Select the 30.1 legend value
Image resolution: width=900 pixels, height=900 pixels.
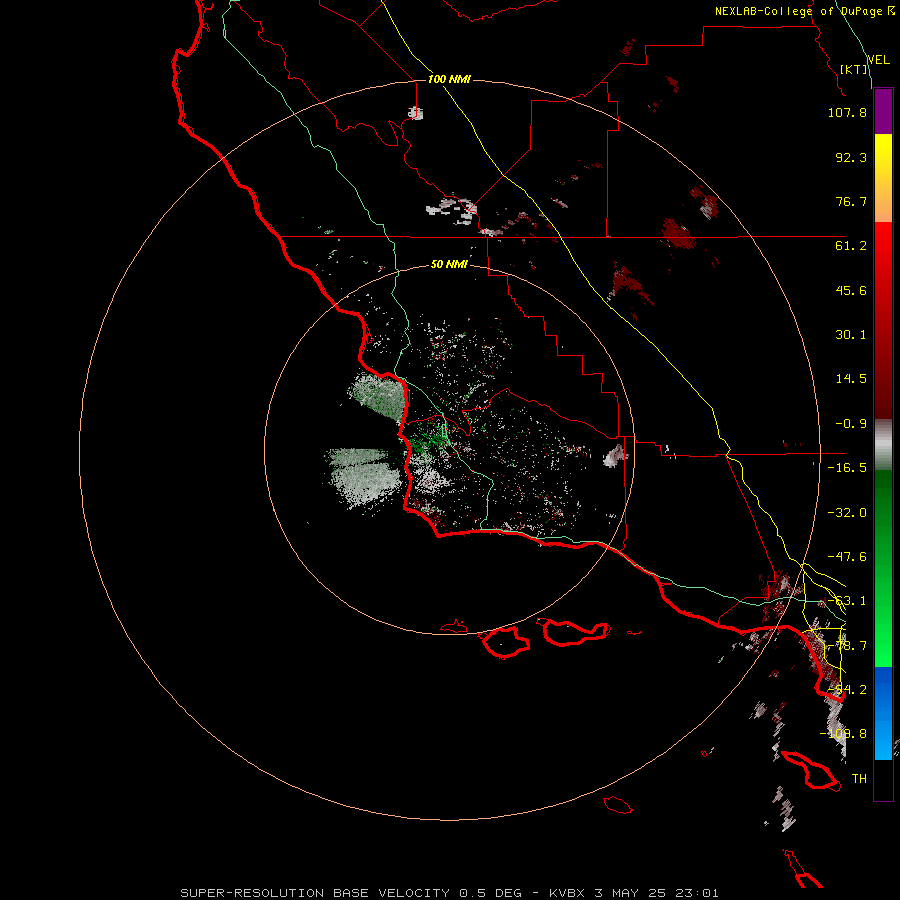(x=851, y=335)
